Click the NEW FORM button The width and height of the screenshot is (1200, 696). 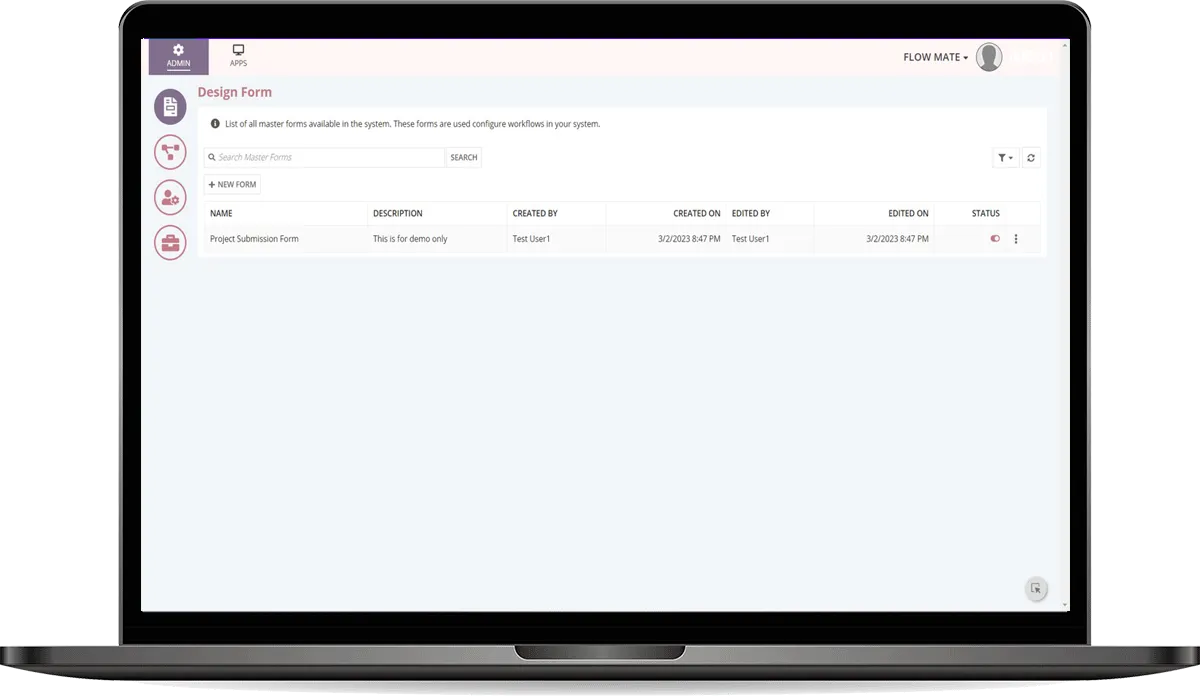(x=232, y=185)
